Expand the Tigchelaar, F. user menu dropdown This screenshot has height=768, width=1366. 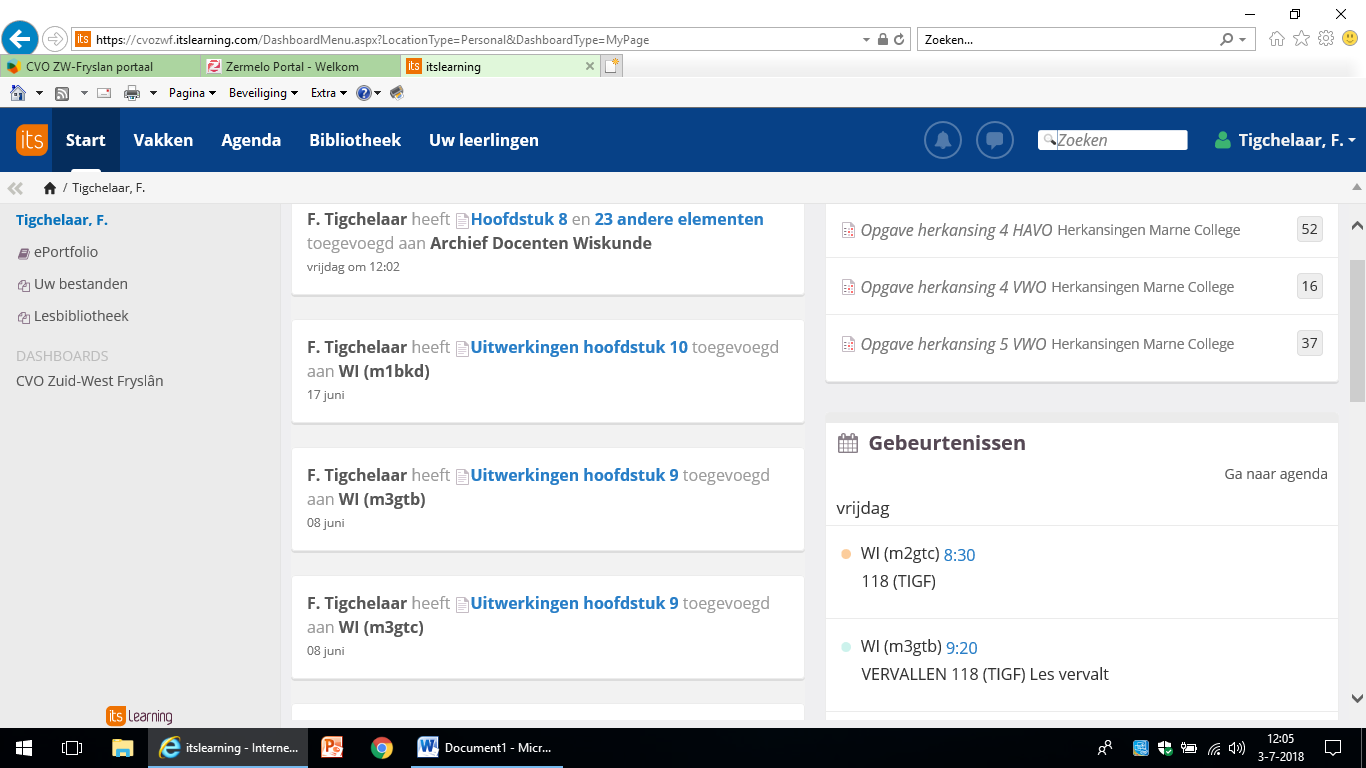click(x=1287, y=140)
